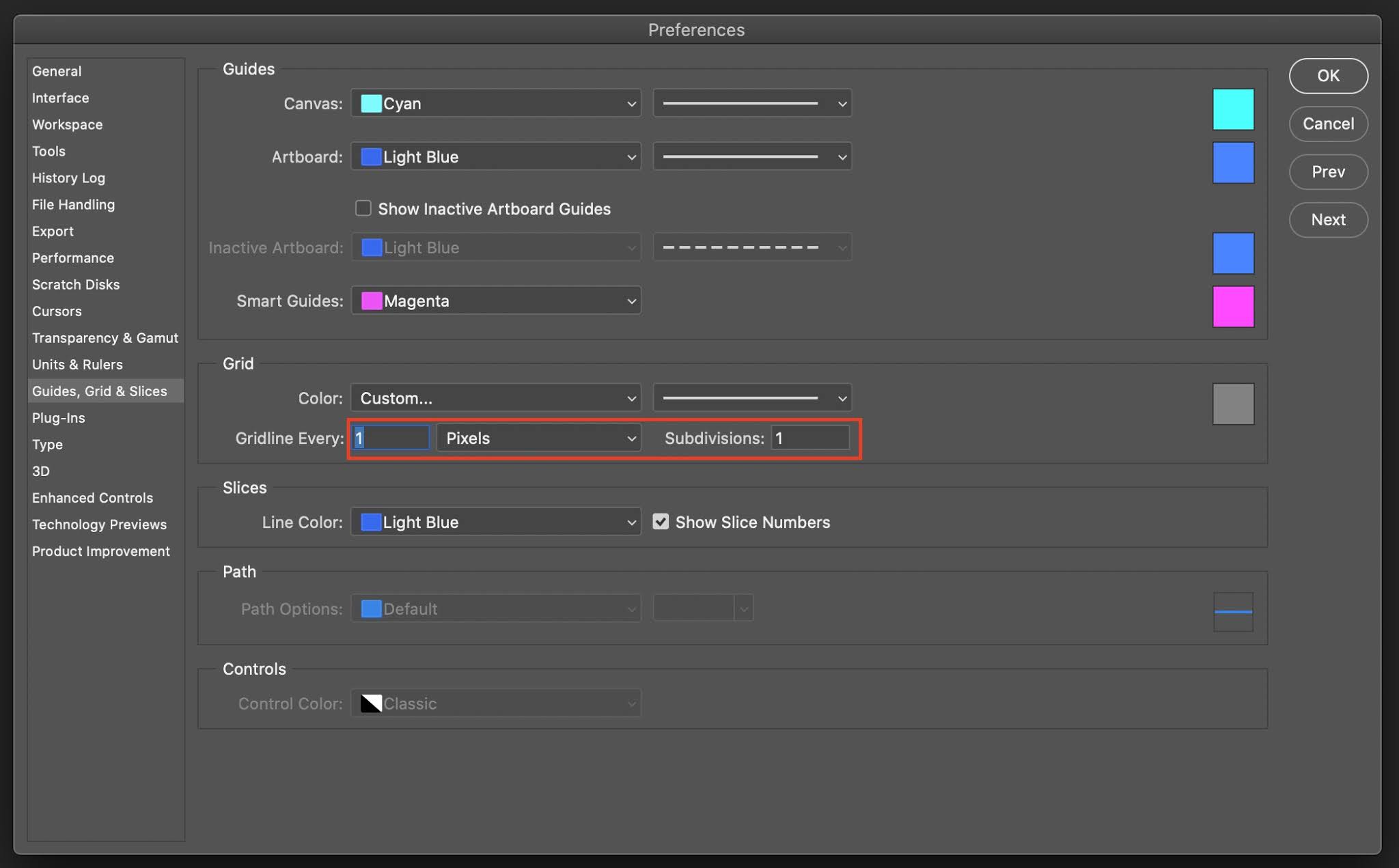Image resolution: width=1399 pixels, height=868 pixels.
Task: Go to Next preferences page
Action: (x=1327, y=220)
